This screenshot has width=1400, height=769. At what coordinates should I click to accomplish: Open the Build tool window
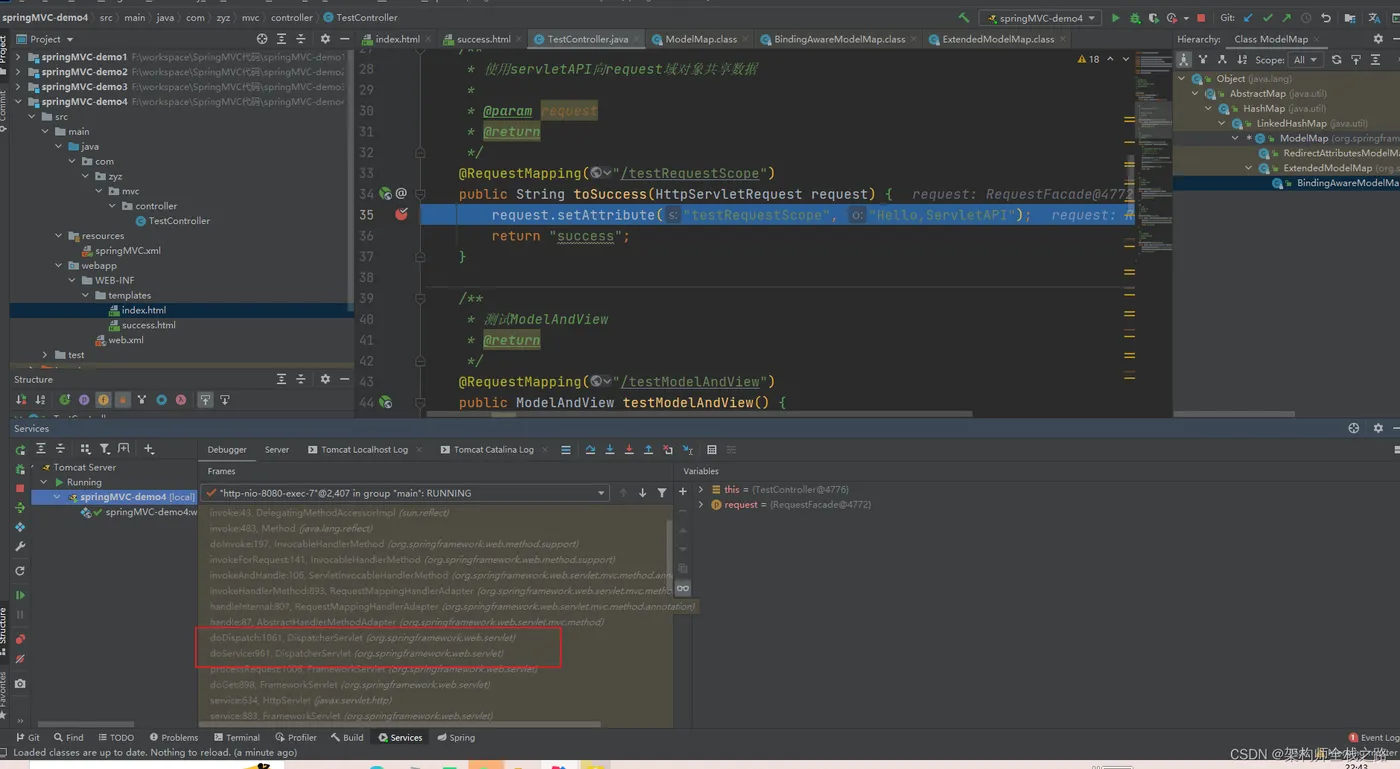click(347, 737)
